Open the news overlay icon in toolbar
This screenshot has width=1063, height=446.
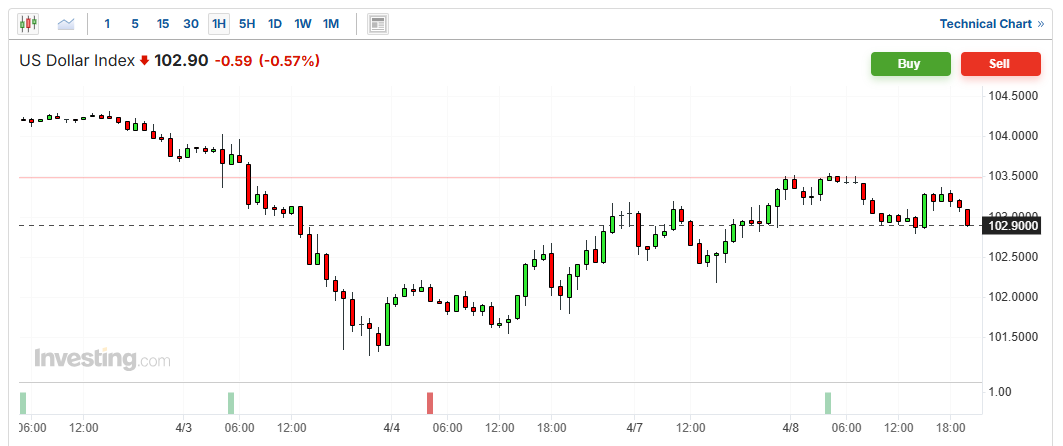click(x=378, y=24)
